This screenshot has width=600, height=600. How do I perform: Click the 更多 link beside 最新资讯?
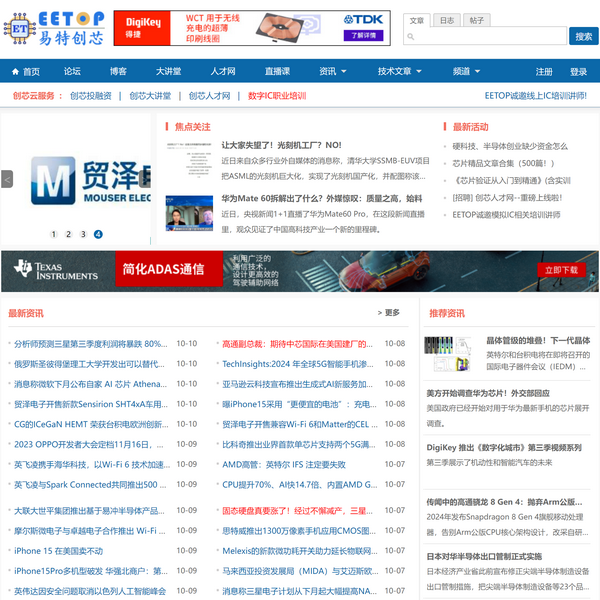click(x=390, y=313)
